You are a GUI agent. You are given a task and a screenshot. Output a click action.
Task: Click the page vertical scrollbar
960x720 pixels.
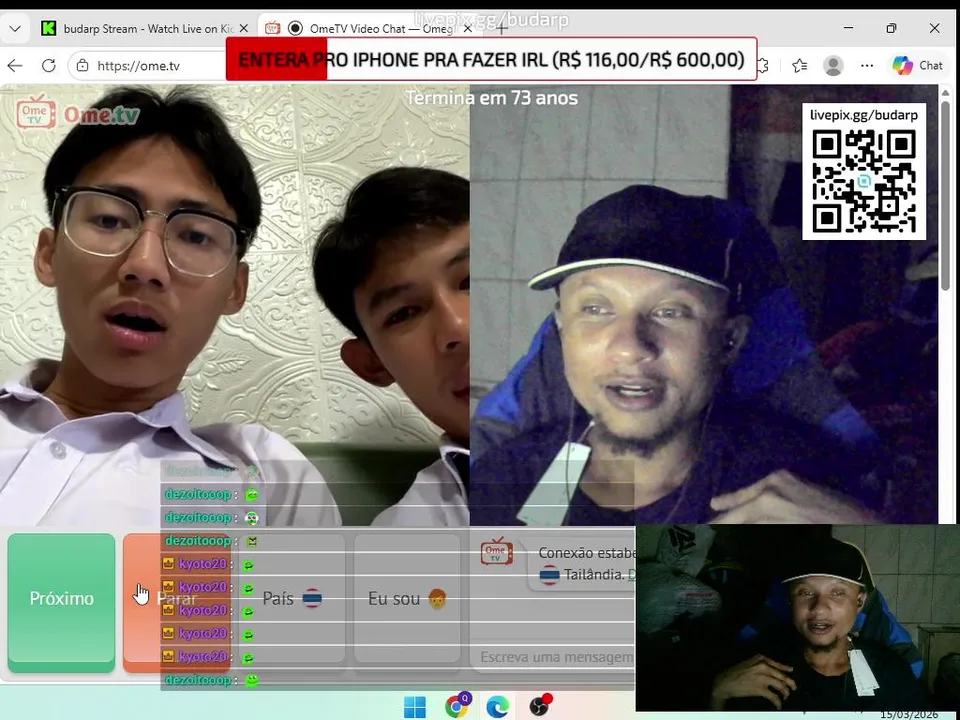click(x=945, y=196)
